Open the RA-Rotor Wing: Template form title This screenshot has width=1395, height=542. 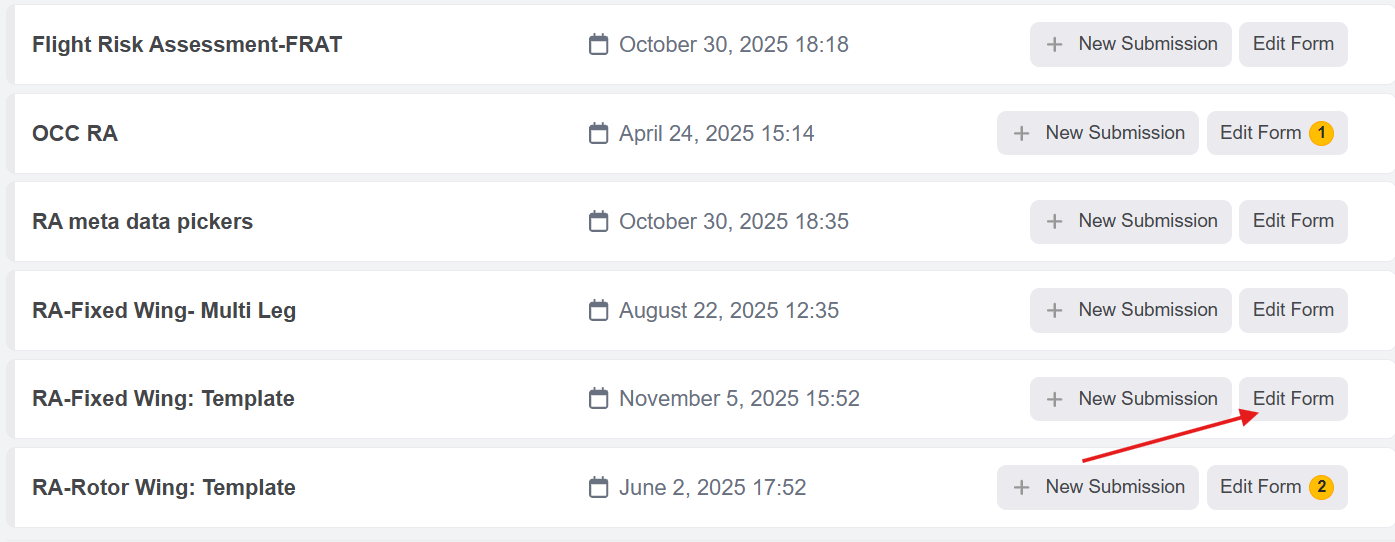point(164,488)
